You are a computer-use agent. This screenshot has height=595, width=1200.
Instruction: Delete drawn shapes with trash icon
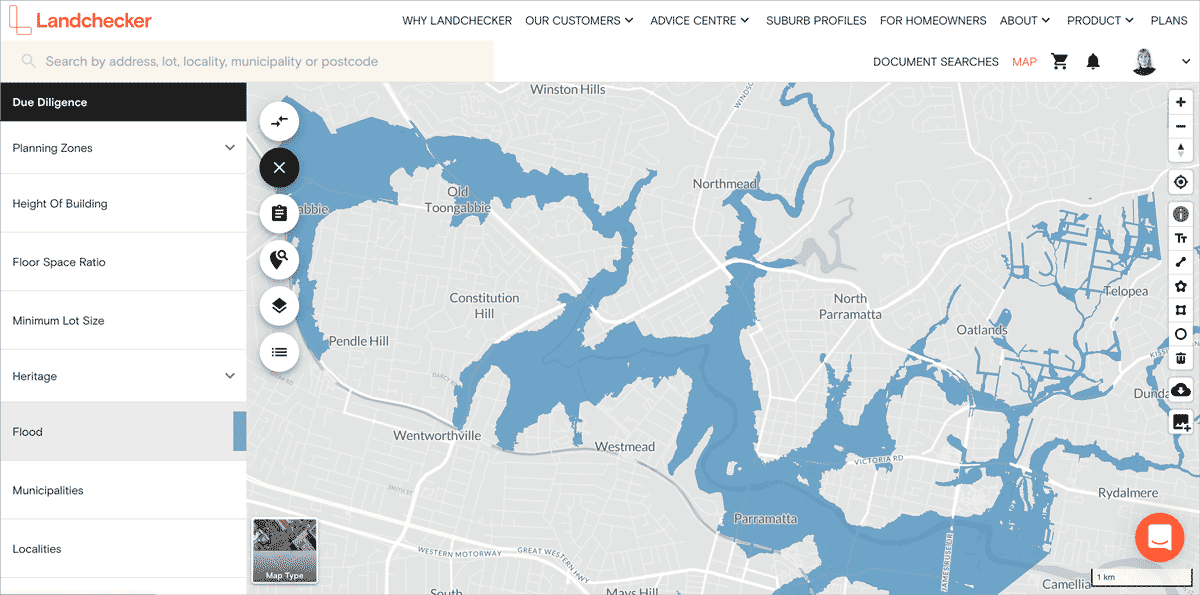[x=1181, y=358]
